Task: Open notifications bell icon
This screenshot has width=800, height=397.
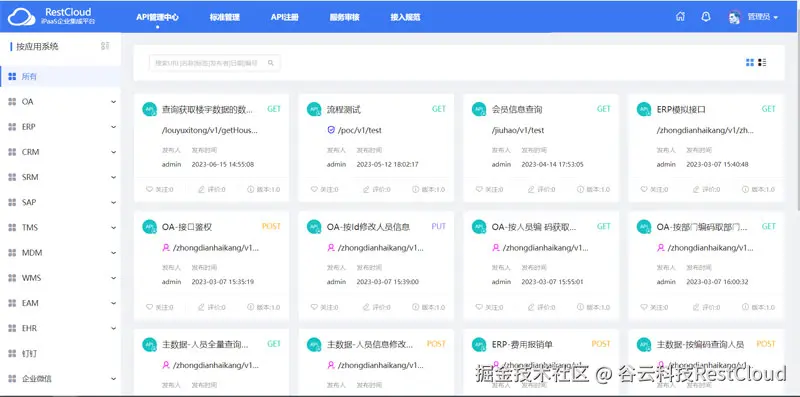Action: point(706,16)
